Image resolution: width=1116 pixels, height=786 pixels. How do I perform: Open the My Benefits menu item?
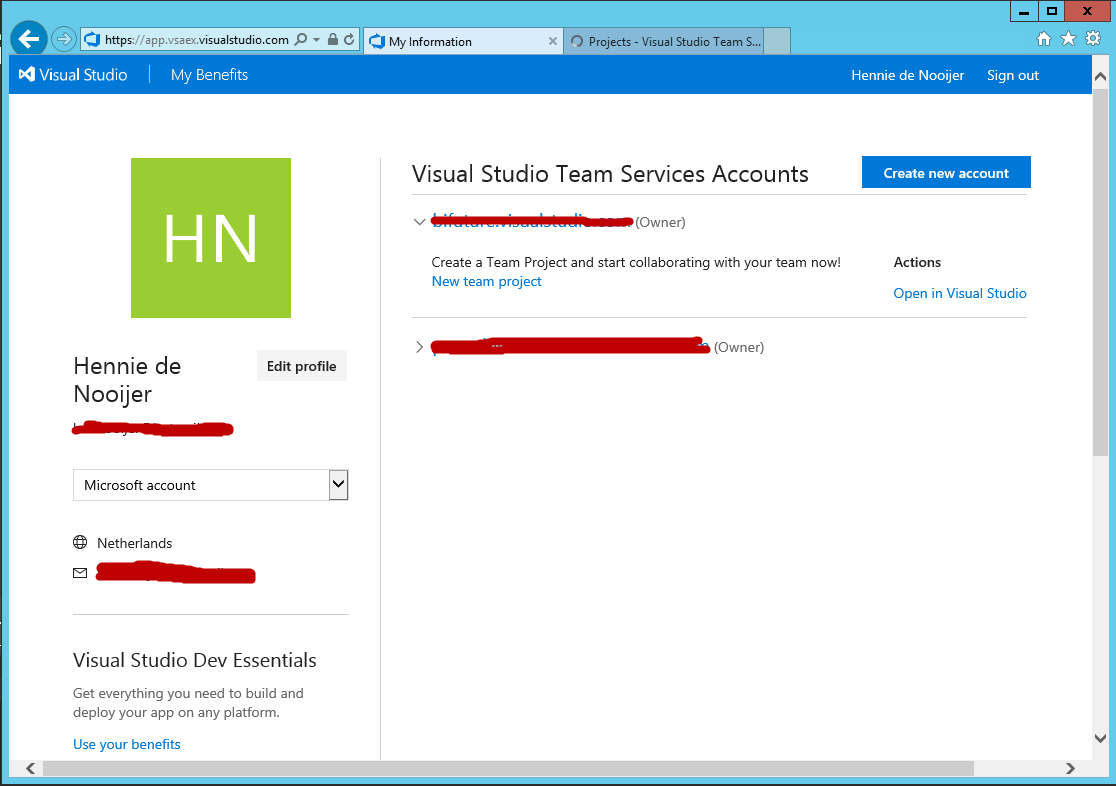click(x=209, y=74)
